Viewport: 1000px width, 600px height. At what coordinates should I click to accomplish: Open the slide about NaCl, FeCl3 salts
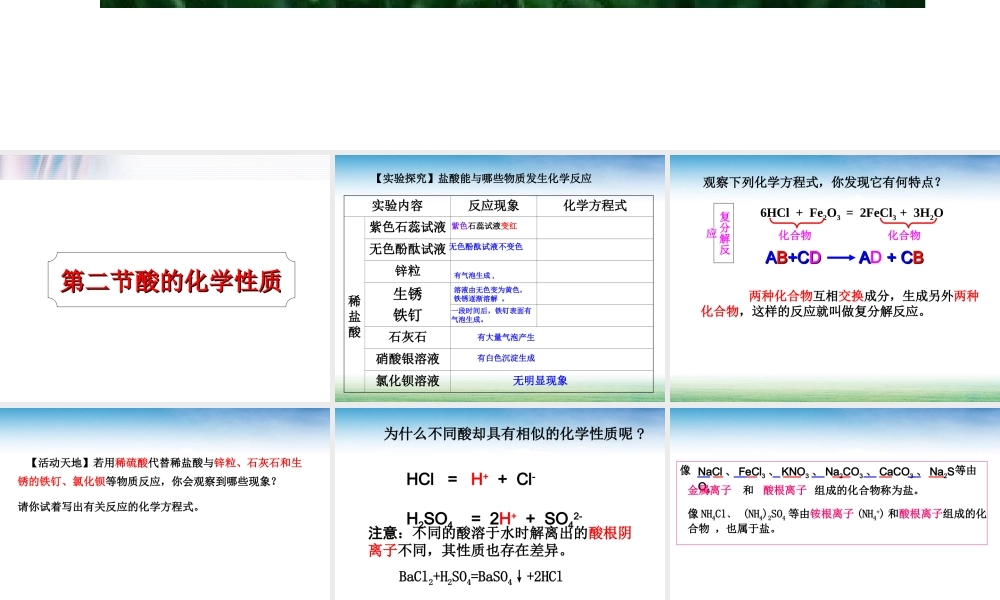tap(835, 504)
